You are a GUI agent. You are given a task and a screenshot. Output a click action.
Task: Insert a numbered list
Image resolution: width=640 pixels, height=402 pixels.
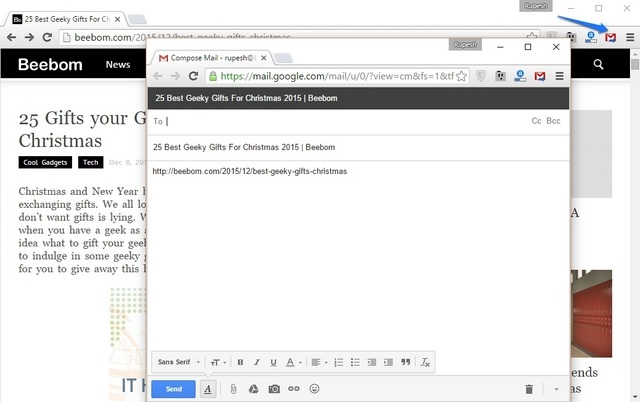338,362
